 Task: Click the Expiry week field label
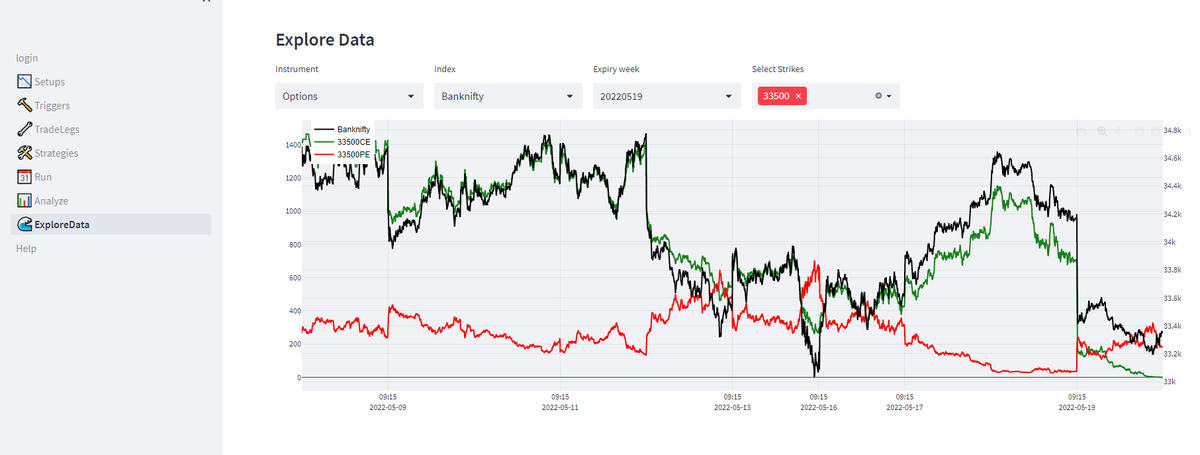616,69
